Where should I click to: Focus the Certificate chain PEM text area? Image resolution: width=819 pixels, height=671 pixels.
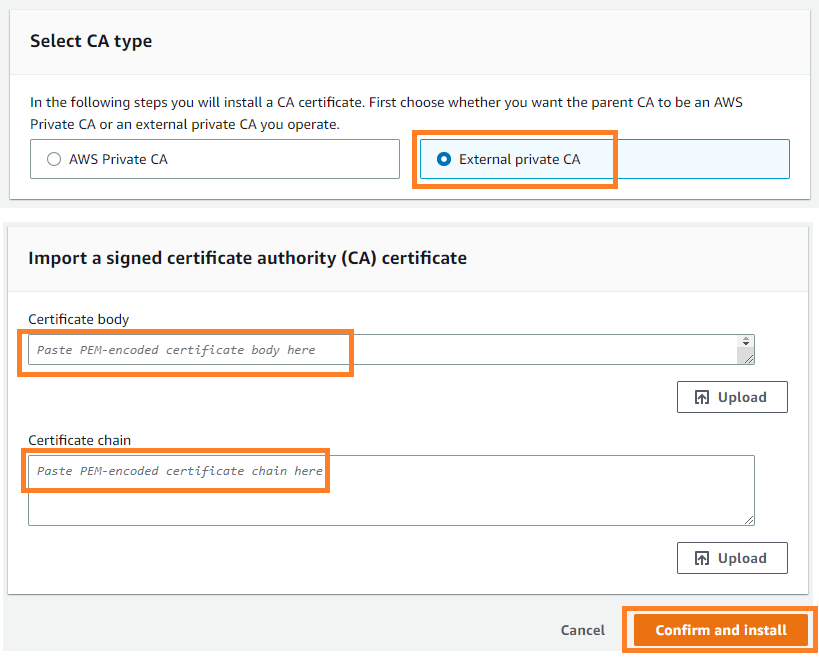click(x=391, y=490)
